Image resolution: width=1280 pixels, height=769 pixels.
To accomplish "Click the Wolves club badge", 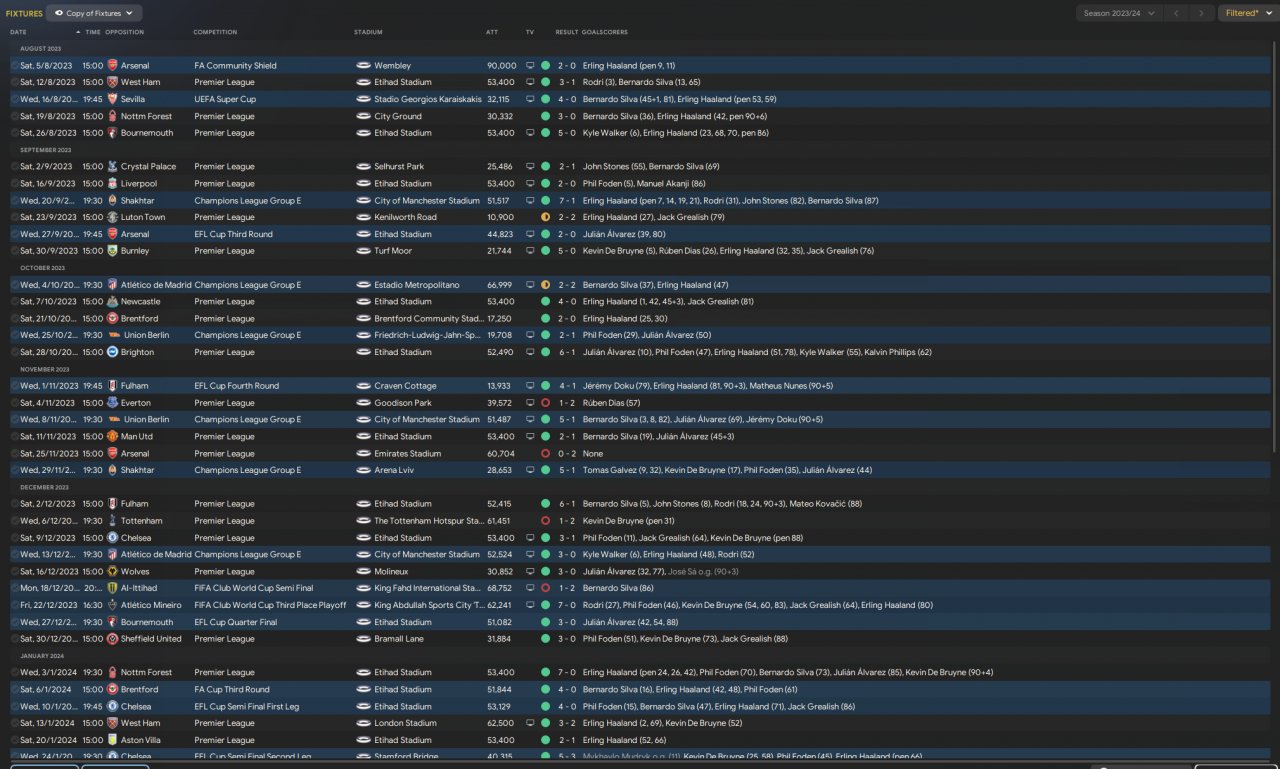I will [x=112, y=571].
